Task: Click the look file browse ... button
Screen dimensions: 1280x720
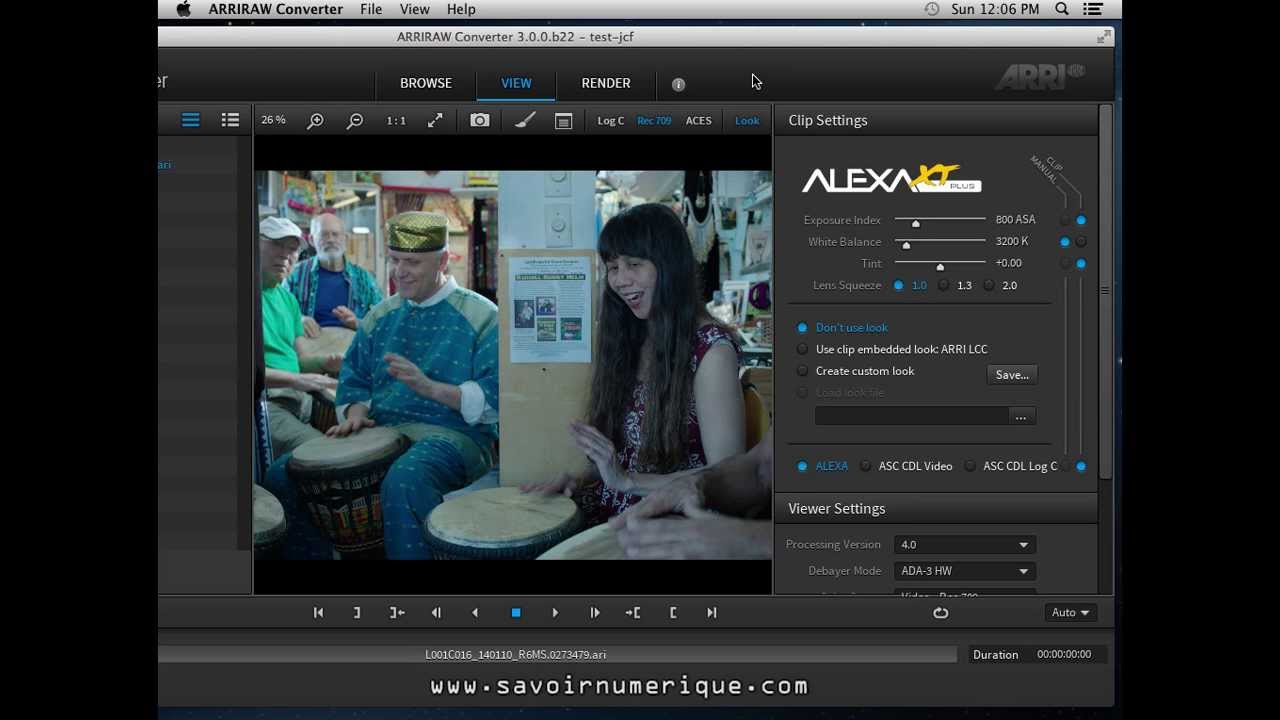Action: coord(1021,417)
